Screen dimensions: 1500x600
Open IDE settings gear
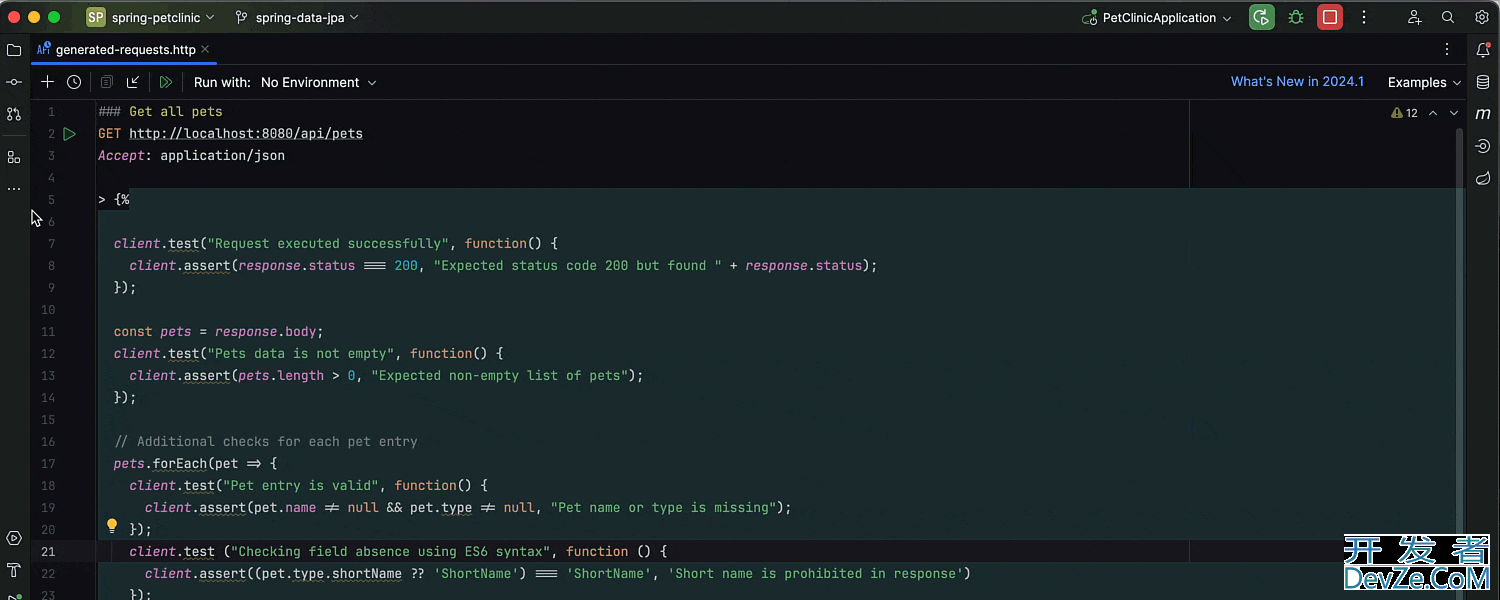[x=1482, y=17]
